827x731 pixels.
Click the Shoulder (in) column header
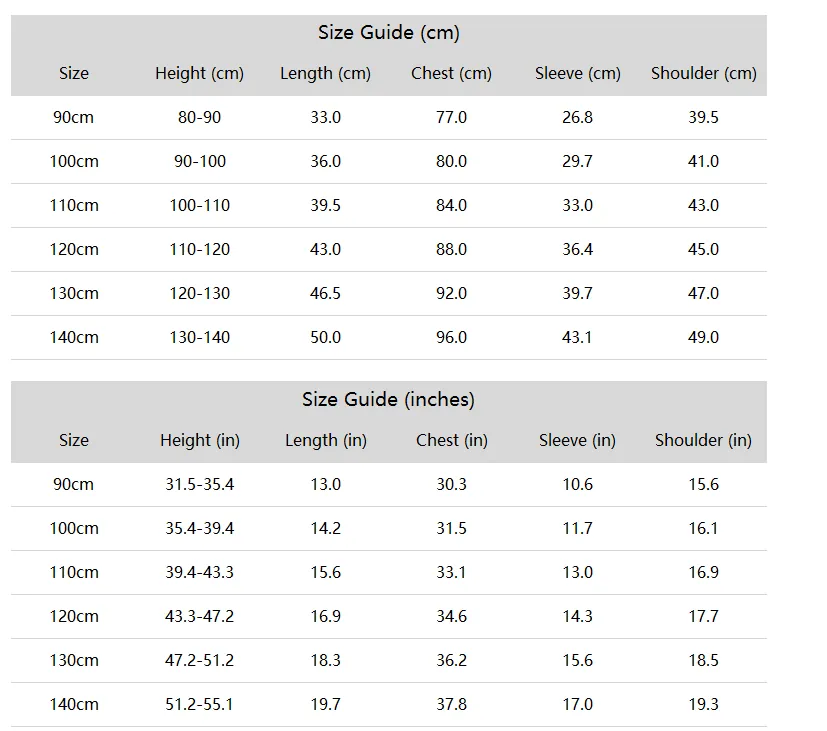point(704,440)
